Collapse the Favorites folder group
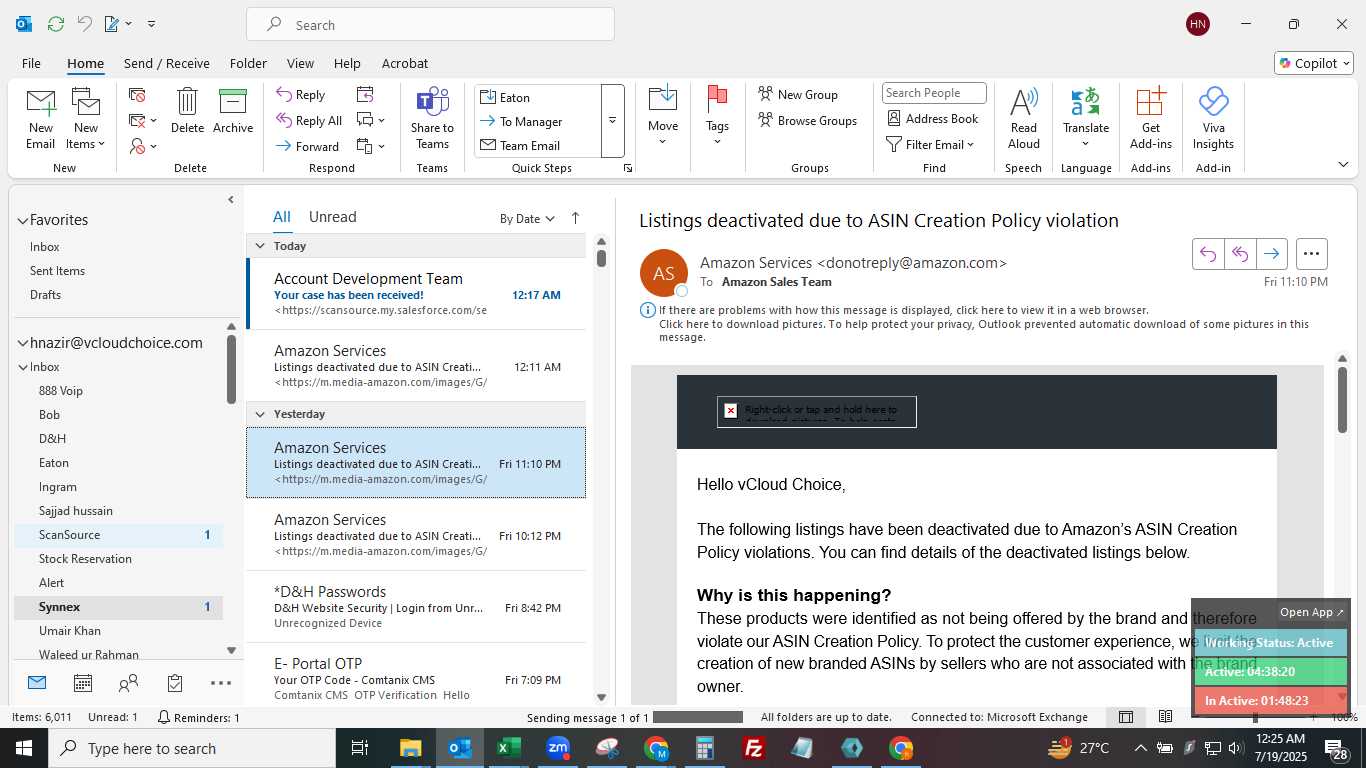1366x768 pixels. point(22,220)
